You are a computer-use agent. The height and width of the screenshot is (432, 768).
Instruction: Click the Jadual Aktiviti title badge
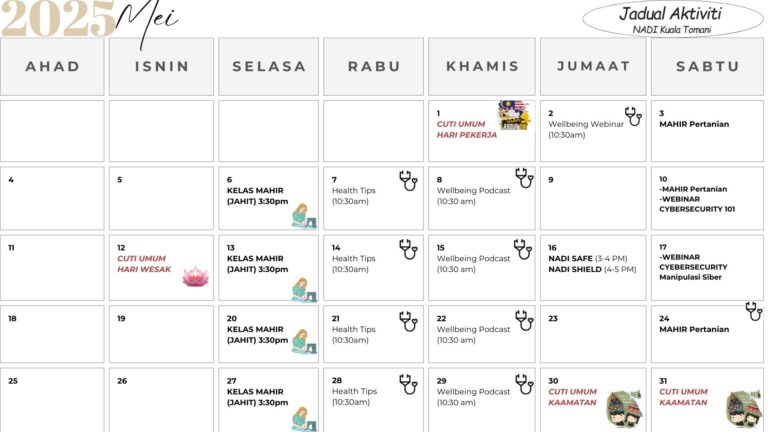coord(673,18)
